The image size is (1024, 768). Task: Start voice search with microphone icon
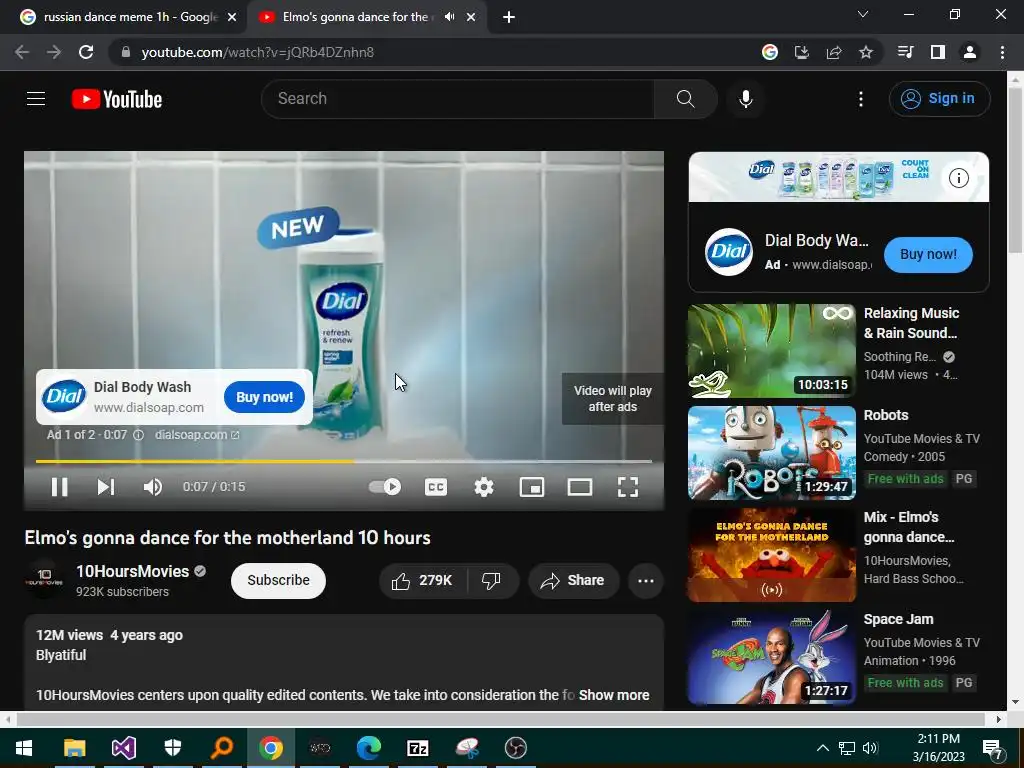(x=746, y=99)
